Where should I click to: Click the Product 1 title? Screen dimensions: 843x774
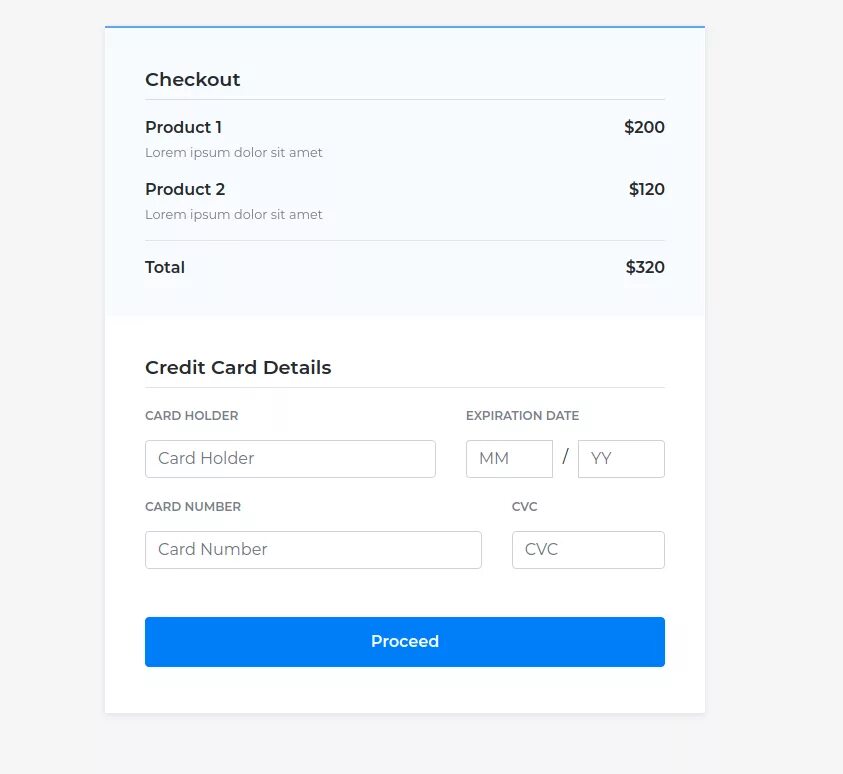183,127
